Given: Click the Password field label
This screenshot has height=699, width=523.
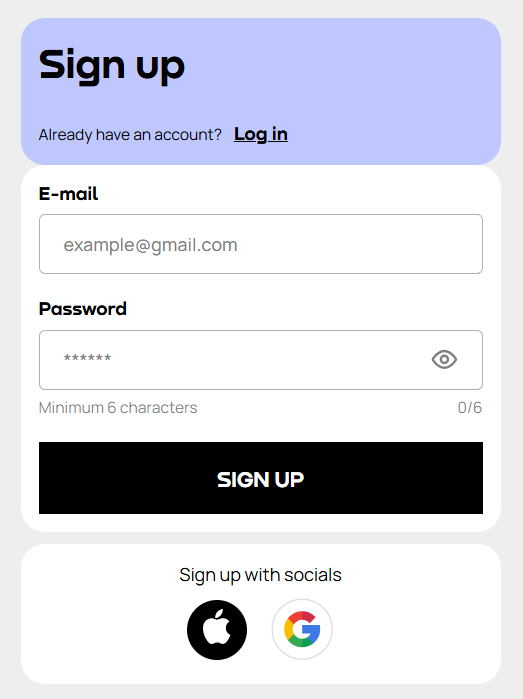Looking at the screenshot, I should pyautogui.click(x=82, y=309).
